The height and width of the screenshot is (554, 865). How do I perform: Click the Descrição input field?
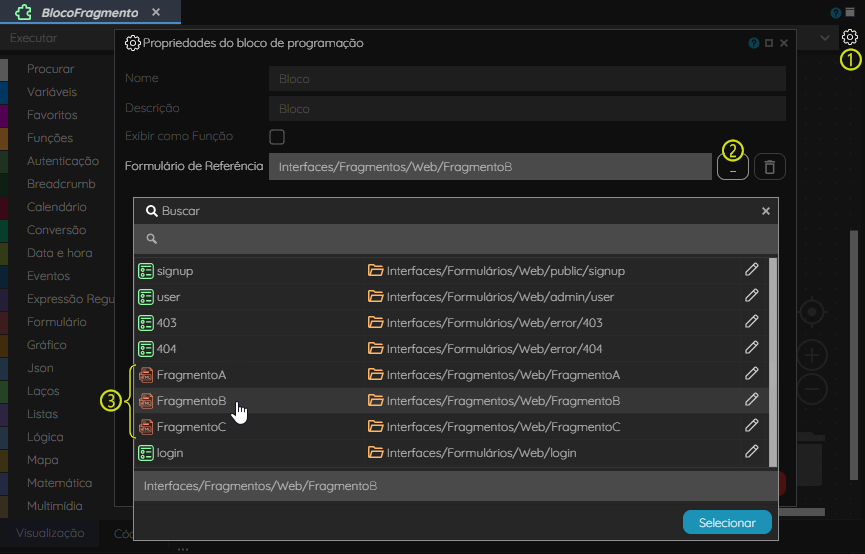527,109
